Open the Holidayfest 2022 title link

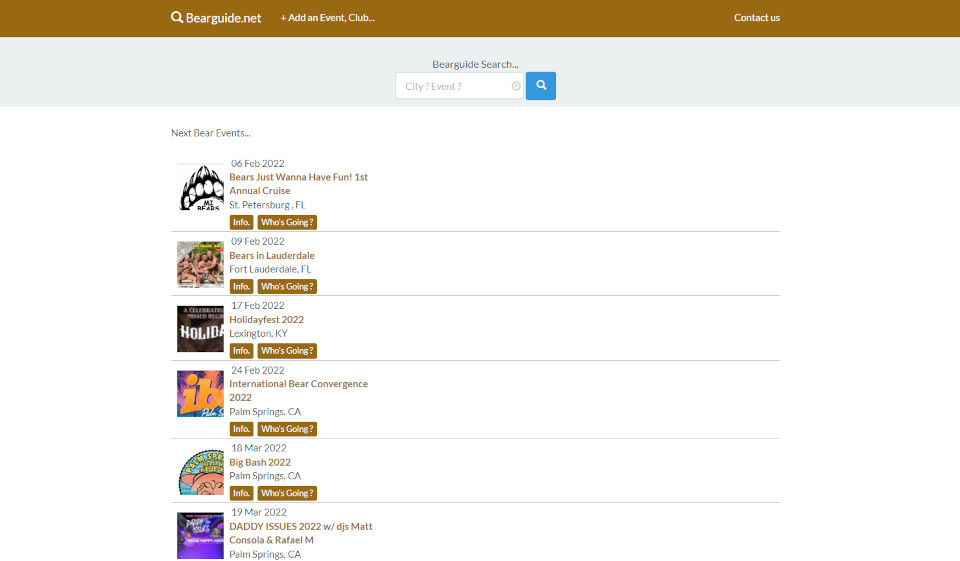pos(266,320)
